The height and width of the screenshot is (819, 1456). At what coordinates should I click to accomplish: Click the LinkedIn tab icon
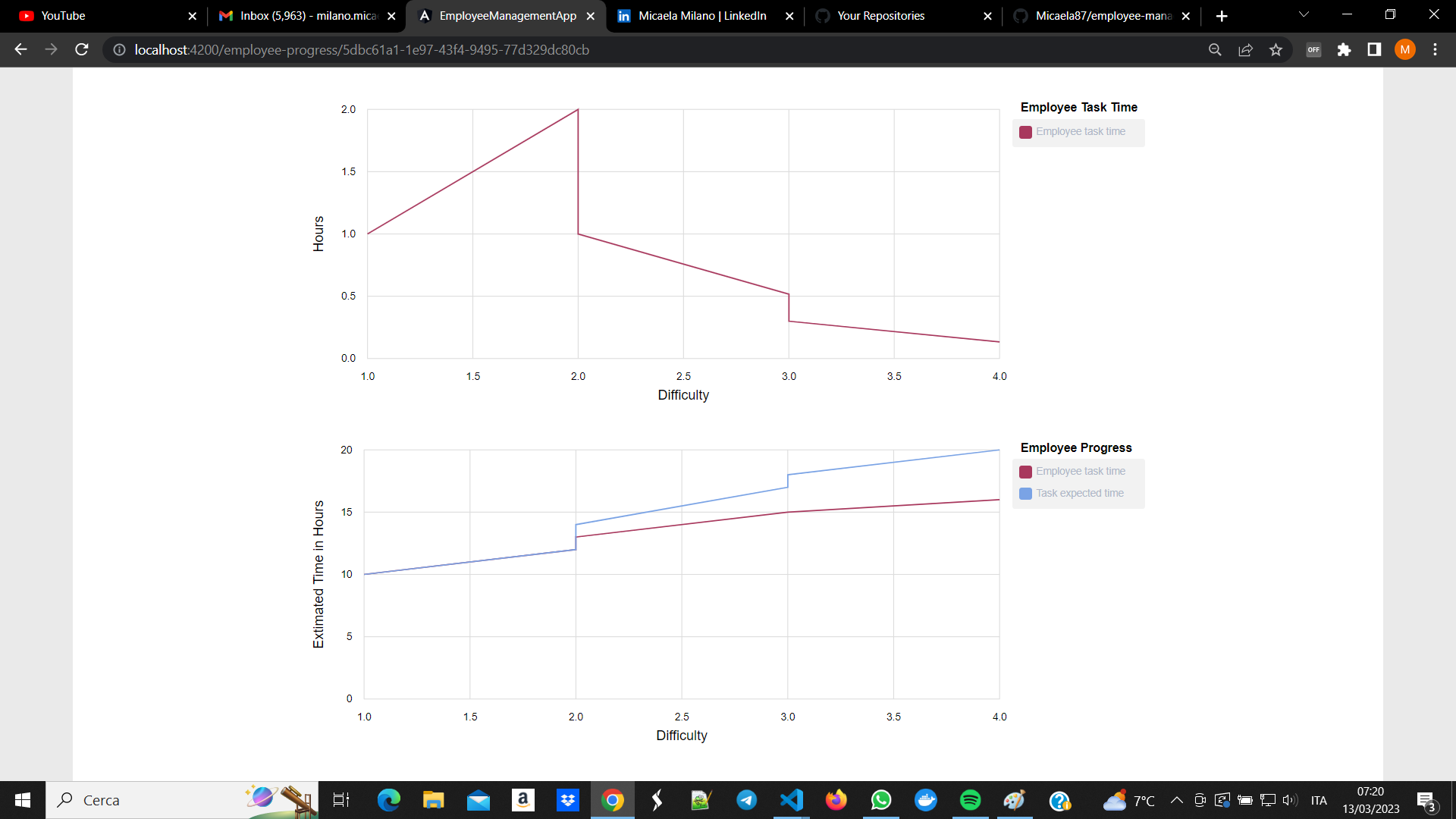[622, 15]
